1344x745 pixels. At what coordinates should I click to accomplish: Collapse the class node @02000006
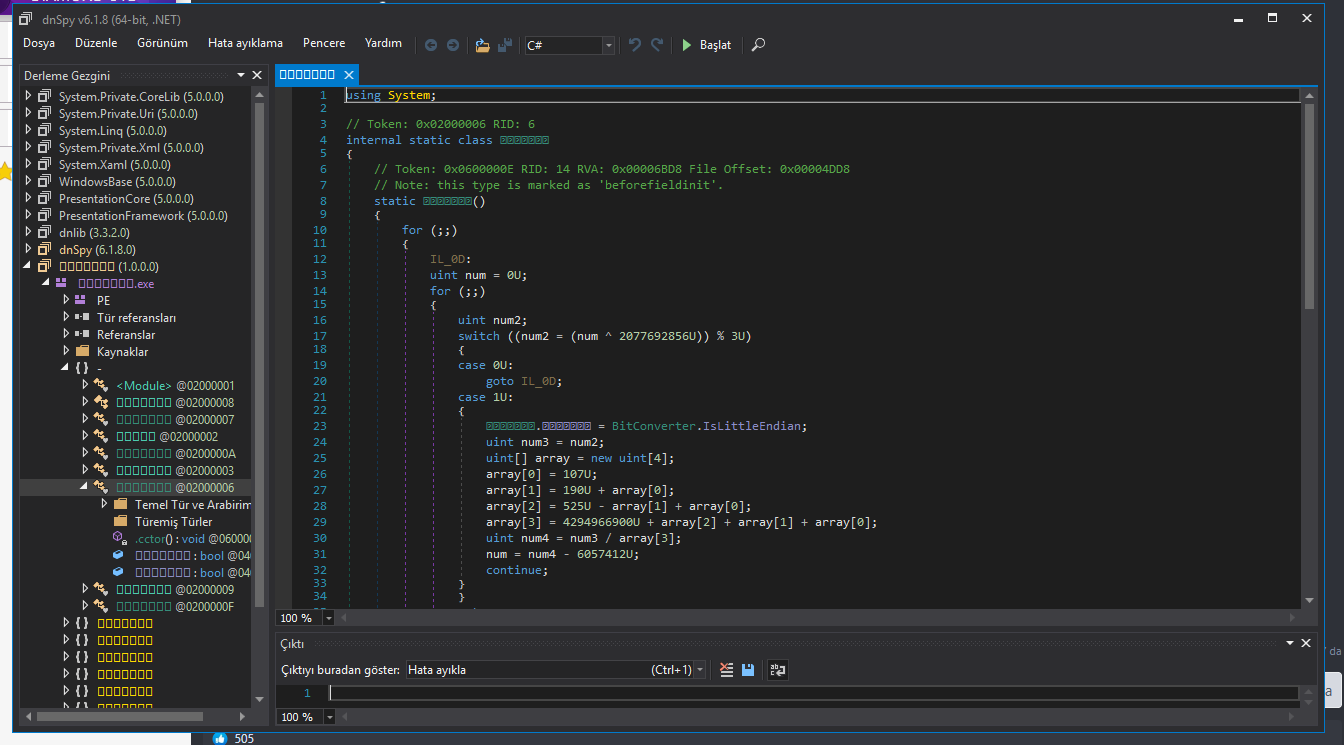click(85, 487)
